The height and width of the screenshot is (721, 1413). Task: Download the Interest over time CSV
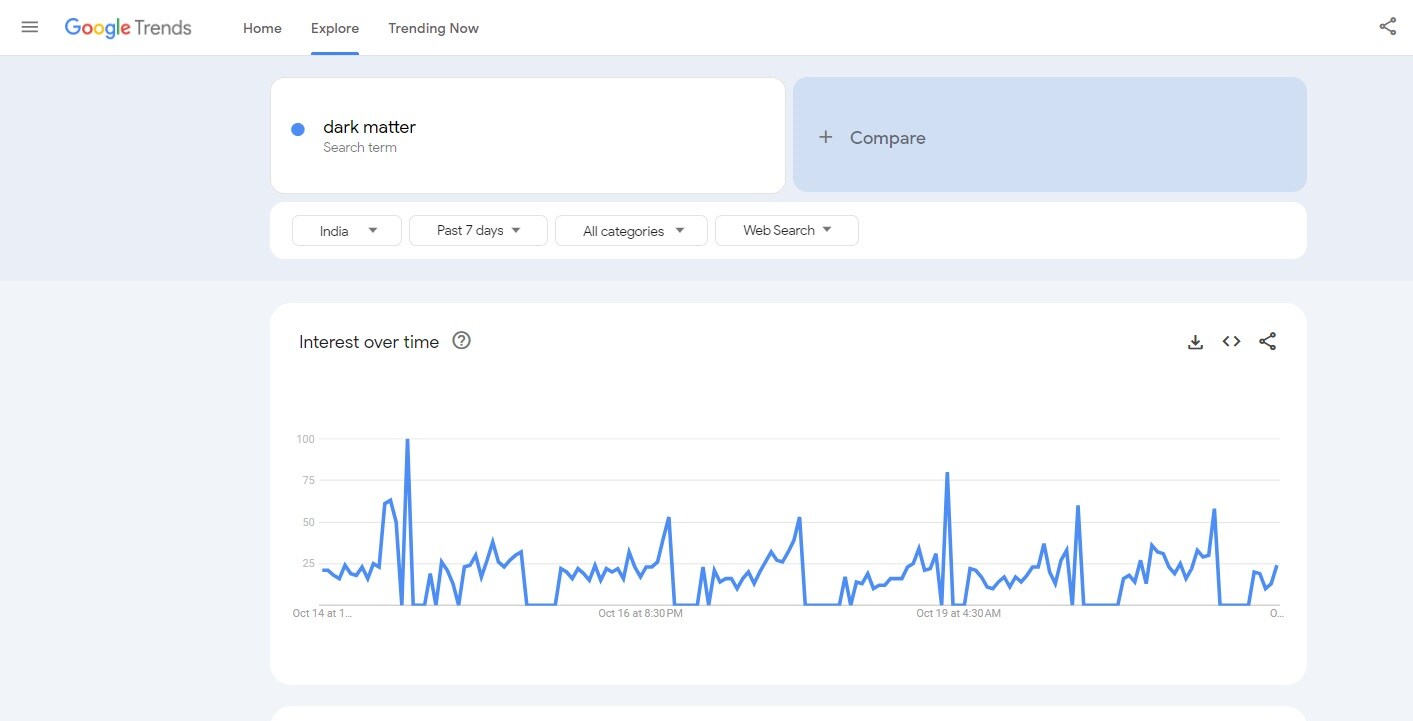click(x=1195, y=342)
